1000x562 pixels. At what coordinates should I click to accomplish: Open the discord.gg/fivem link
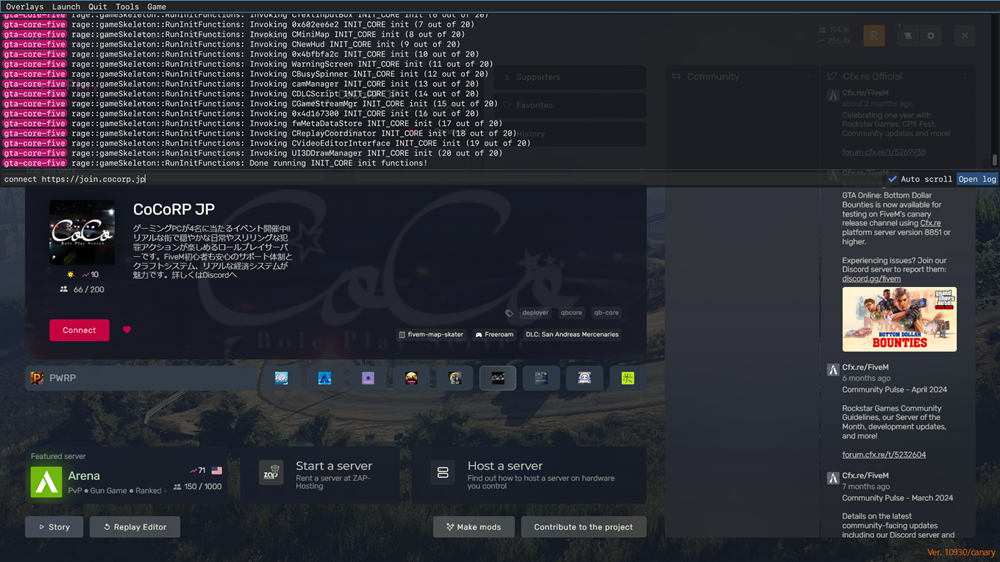871,279
